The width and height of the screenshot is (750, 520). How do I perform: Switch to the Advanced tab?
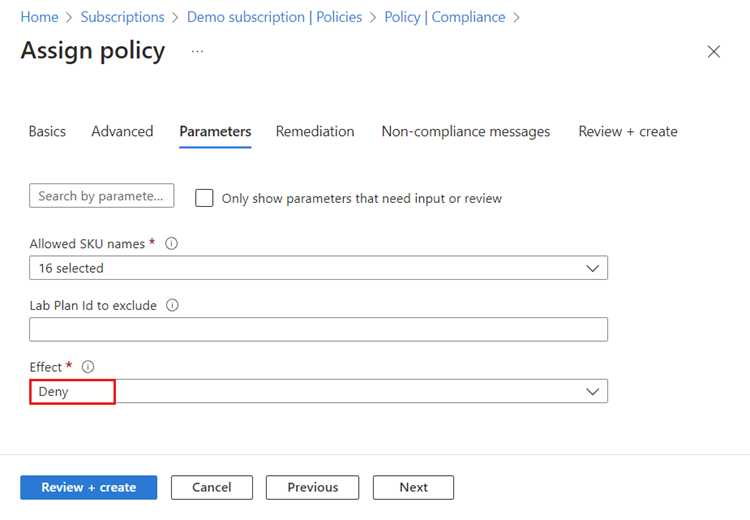[x=122, y=132]
